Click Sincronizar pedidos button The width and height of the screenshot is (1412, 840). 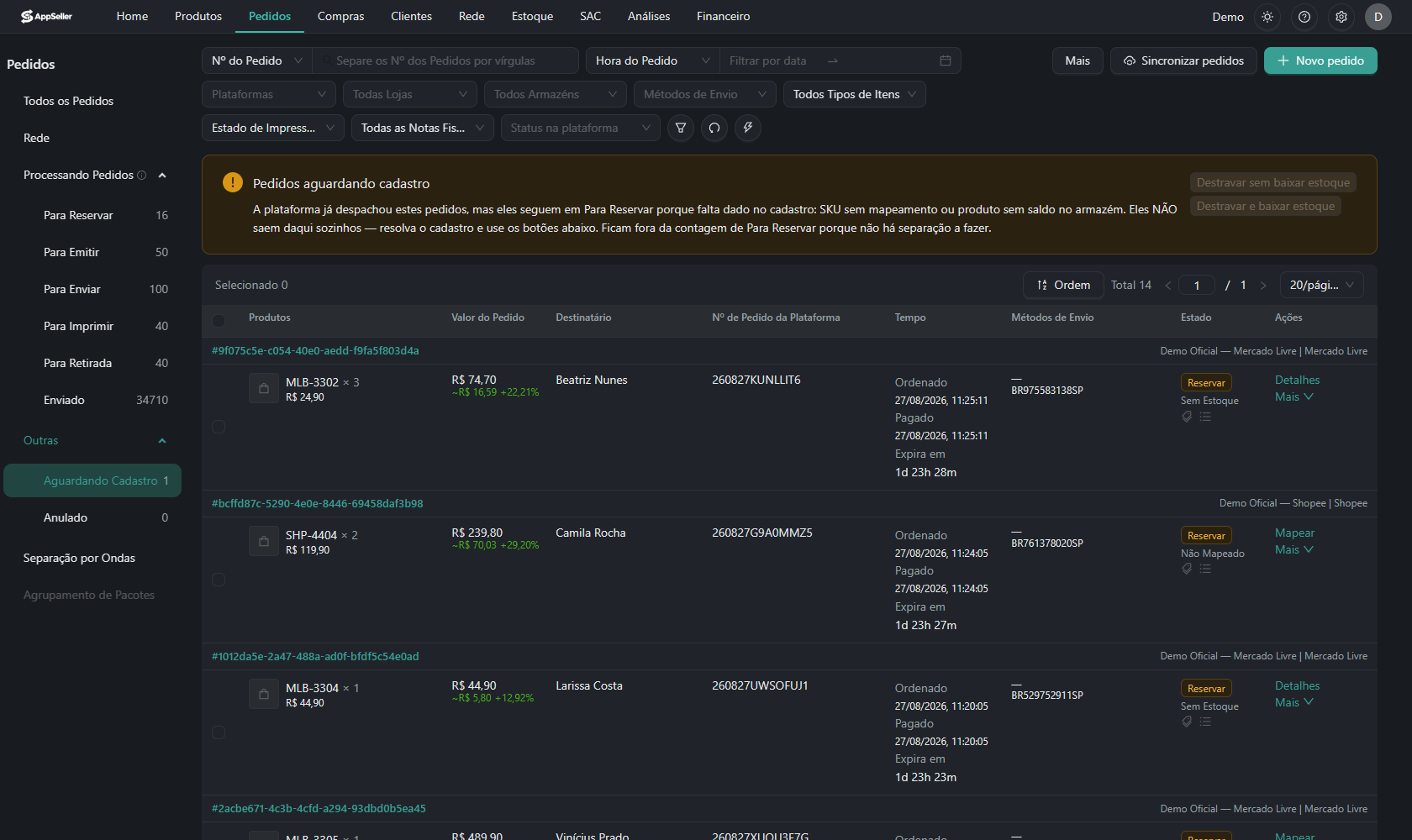[x=1183, y=60]
